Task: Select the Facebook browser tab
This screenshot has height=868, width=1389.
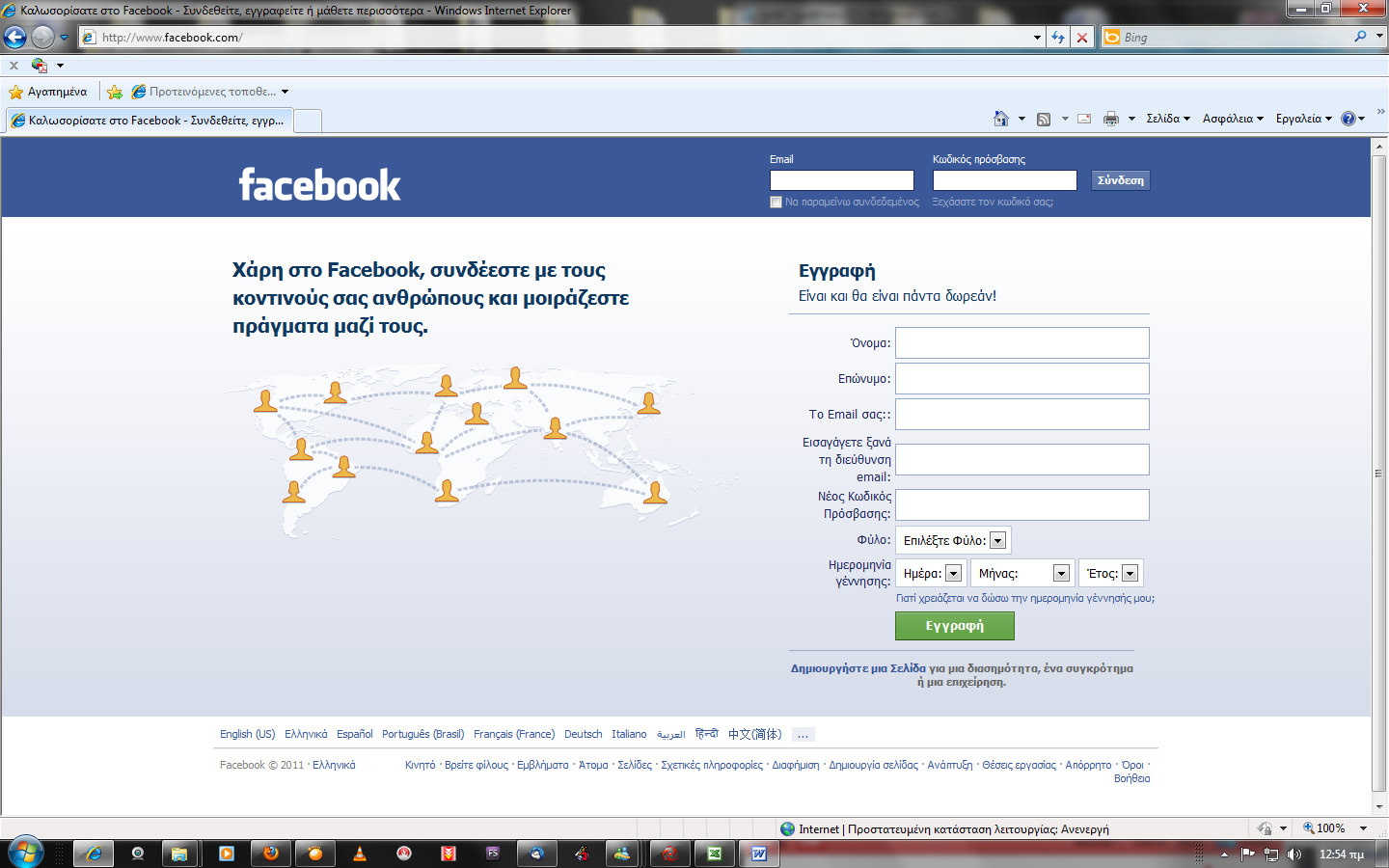Action: click(149, 121)
